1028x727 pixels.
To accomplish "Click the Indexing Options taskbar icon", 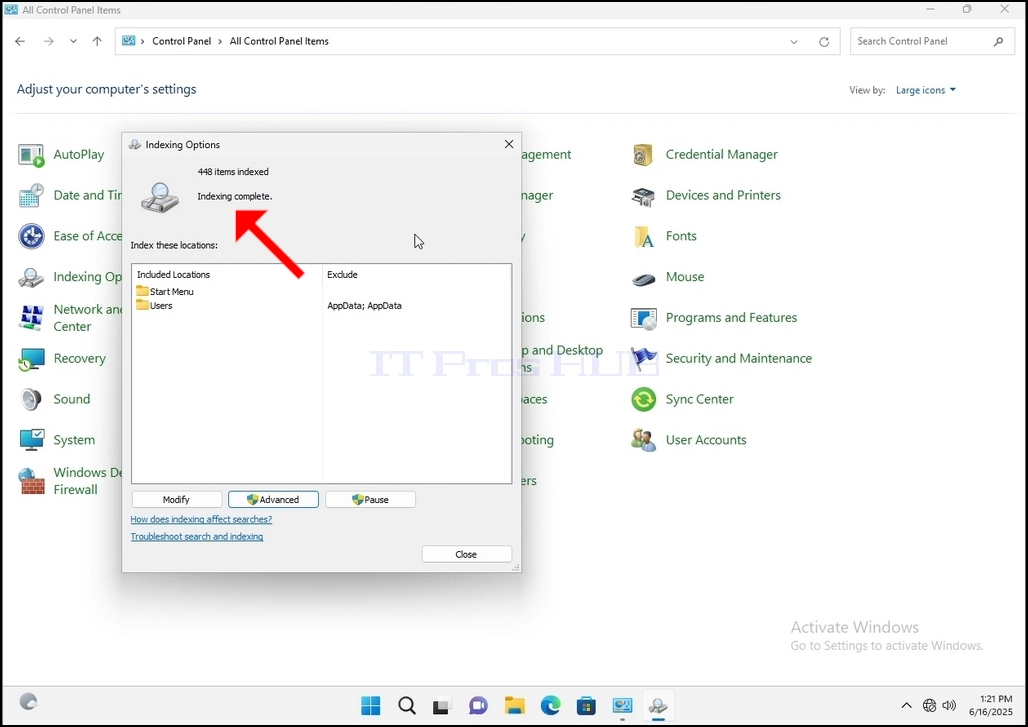I will click(x=658, y=705).
